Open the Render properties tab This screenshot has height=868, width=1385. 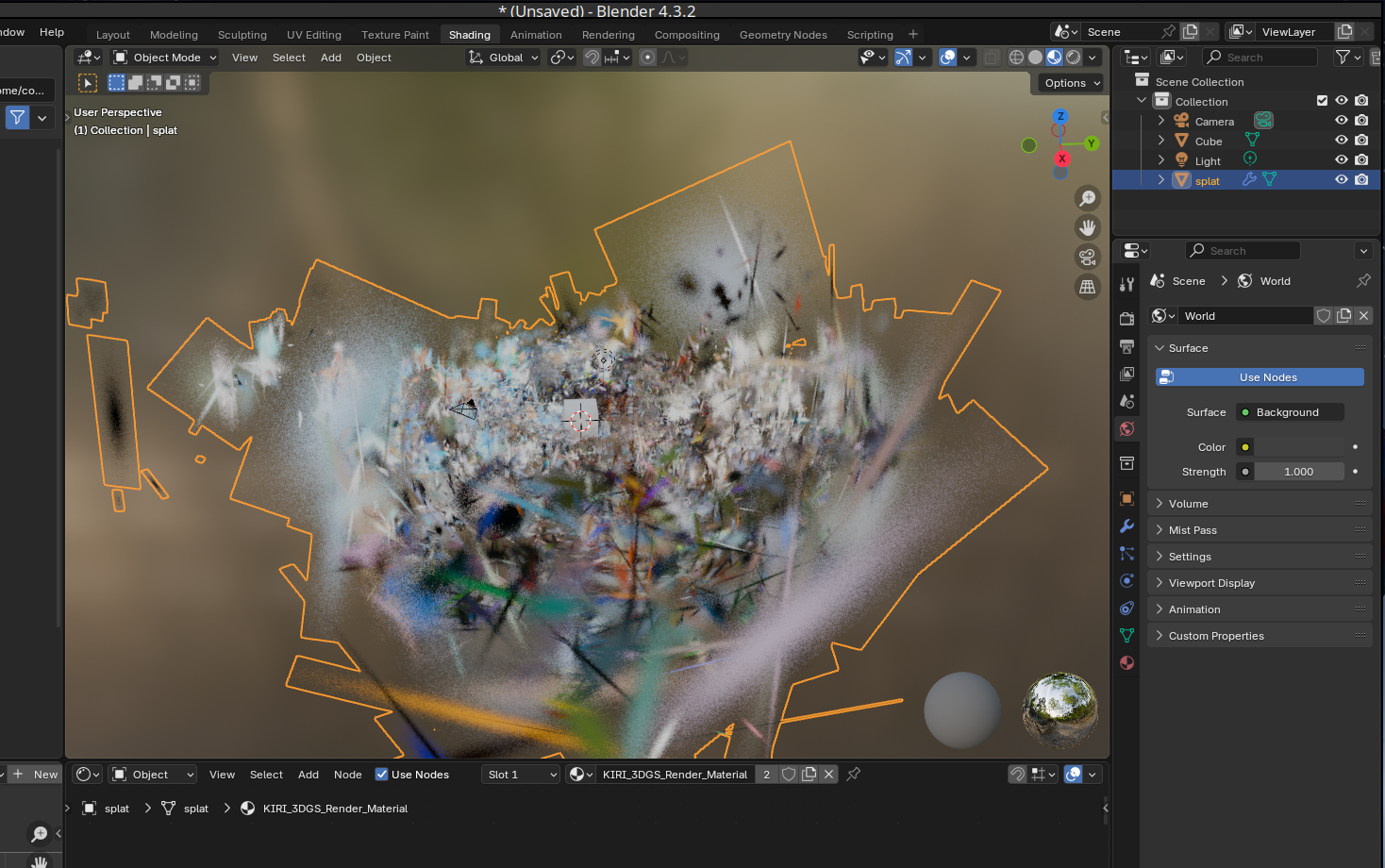1126,319
